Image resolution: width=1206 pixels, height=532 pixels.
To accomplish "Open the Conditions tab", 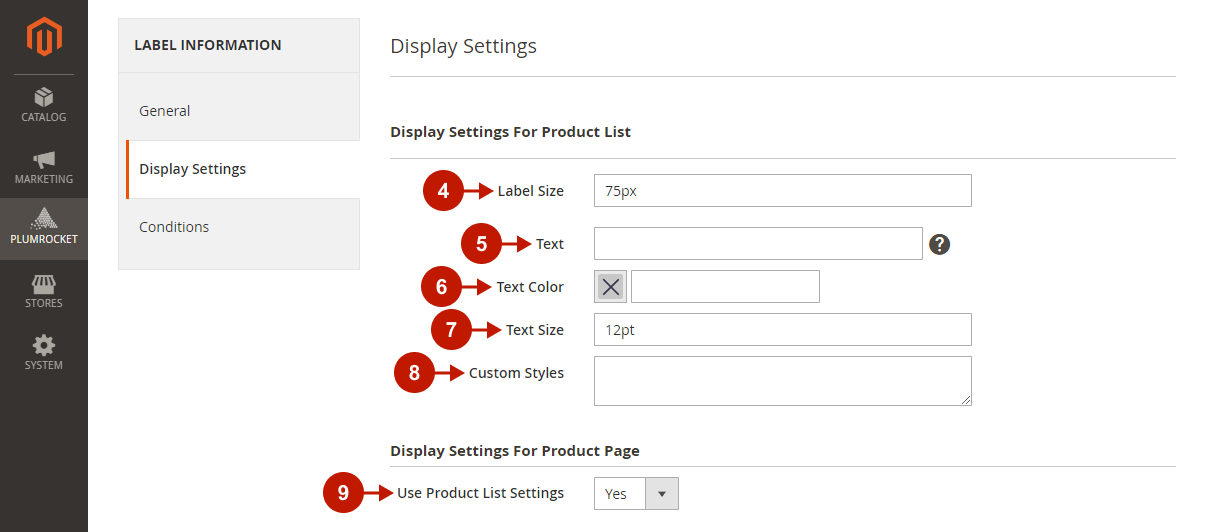I will pos(174,227).
